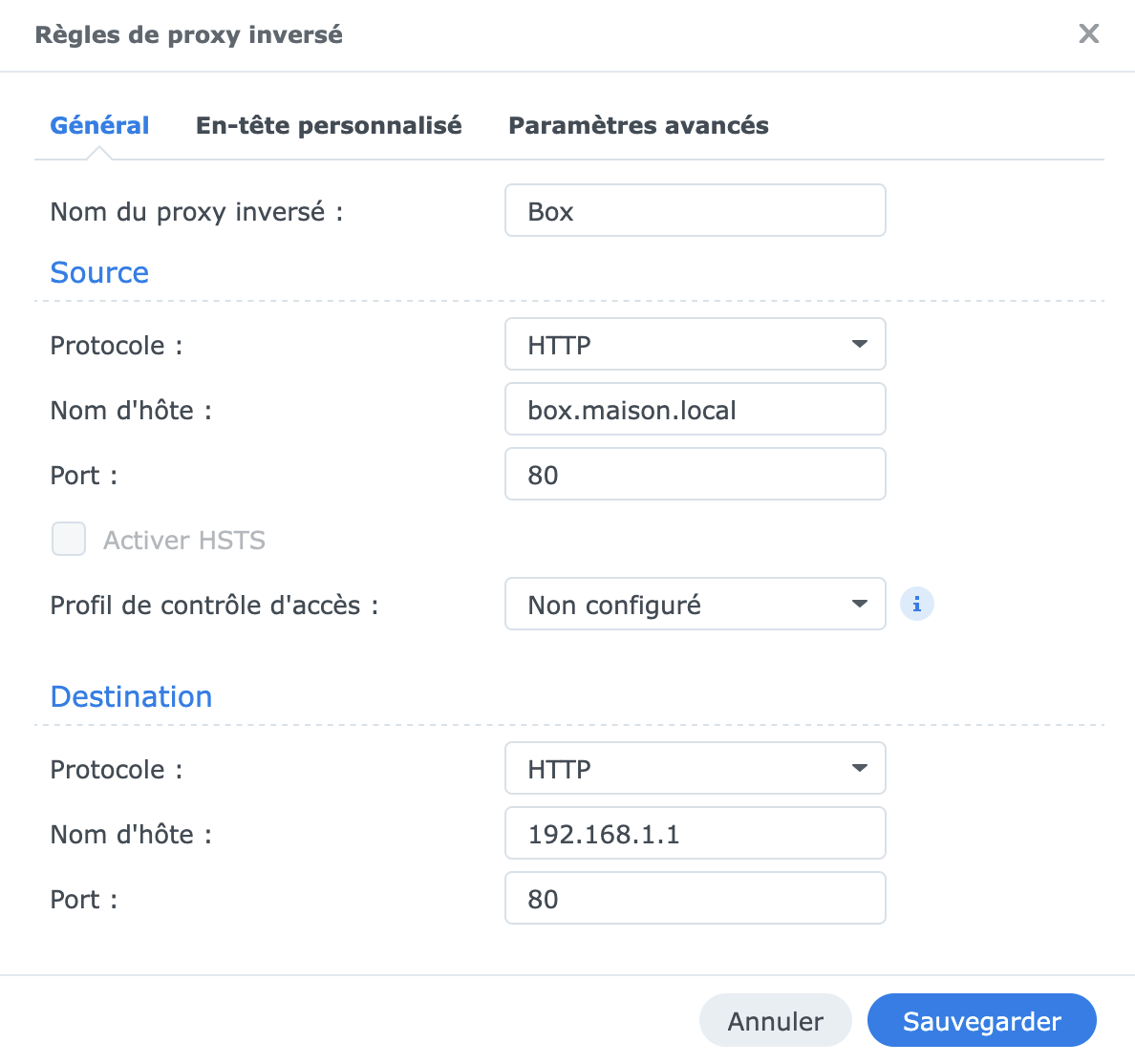Switch to the Général tab
Viewport: 1135px width, 1064px height.
point(99,125)
